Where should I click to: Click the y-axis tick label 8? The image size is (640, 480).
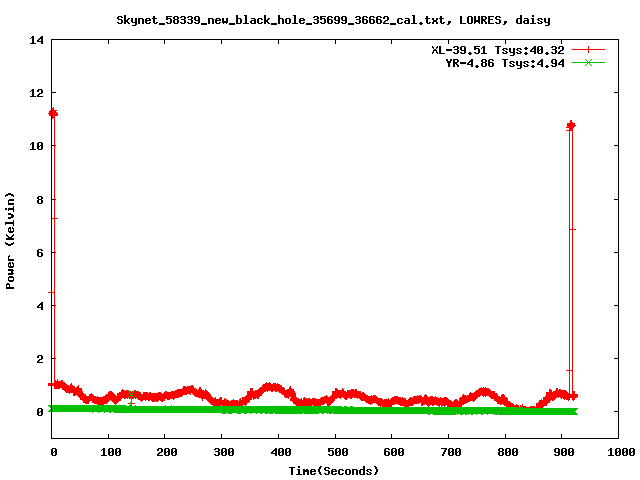coord(40,200)
